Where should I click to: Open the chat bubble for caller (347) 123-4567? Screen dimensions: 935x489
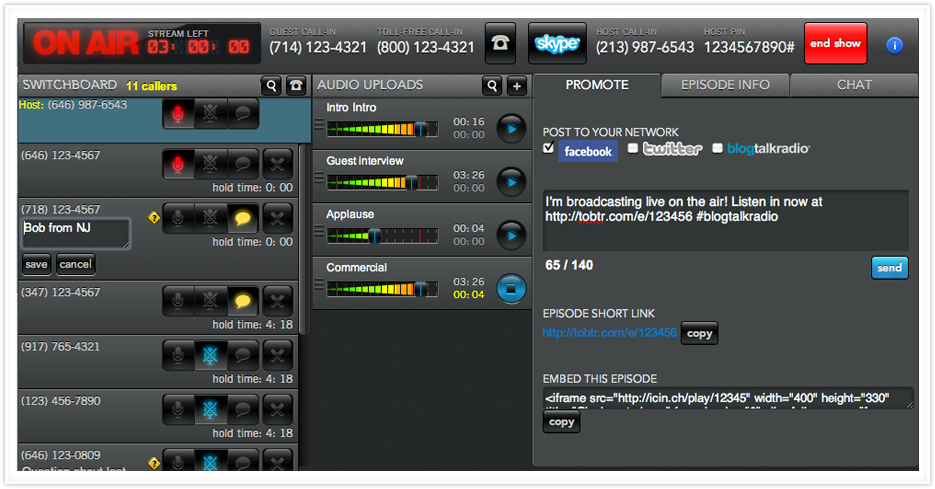pyautogui.click(x=243, y=300)
